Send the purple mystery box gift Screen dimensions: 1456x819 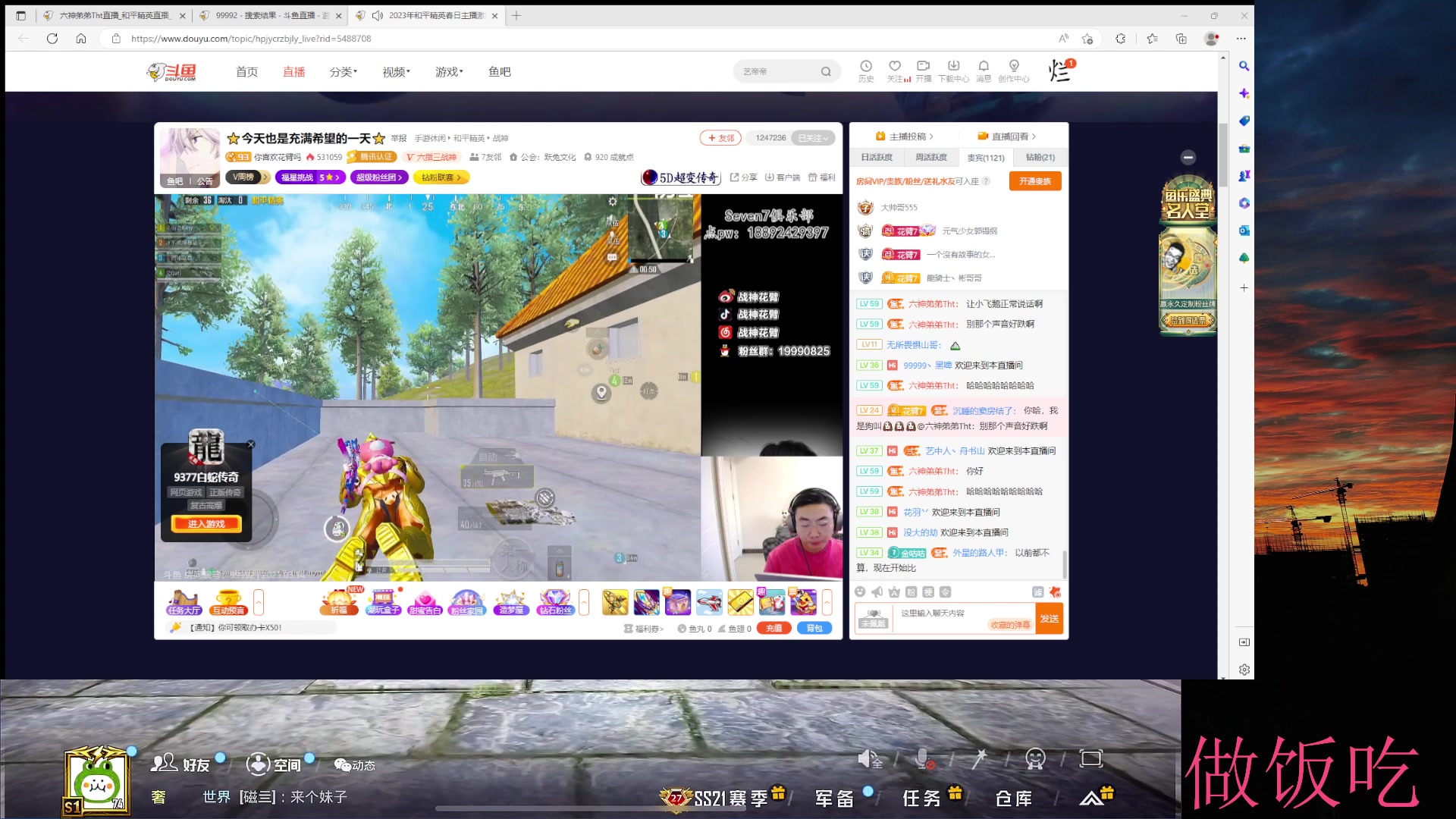(x=678, y=602)
